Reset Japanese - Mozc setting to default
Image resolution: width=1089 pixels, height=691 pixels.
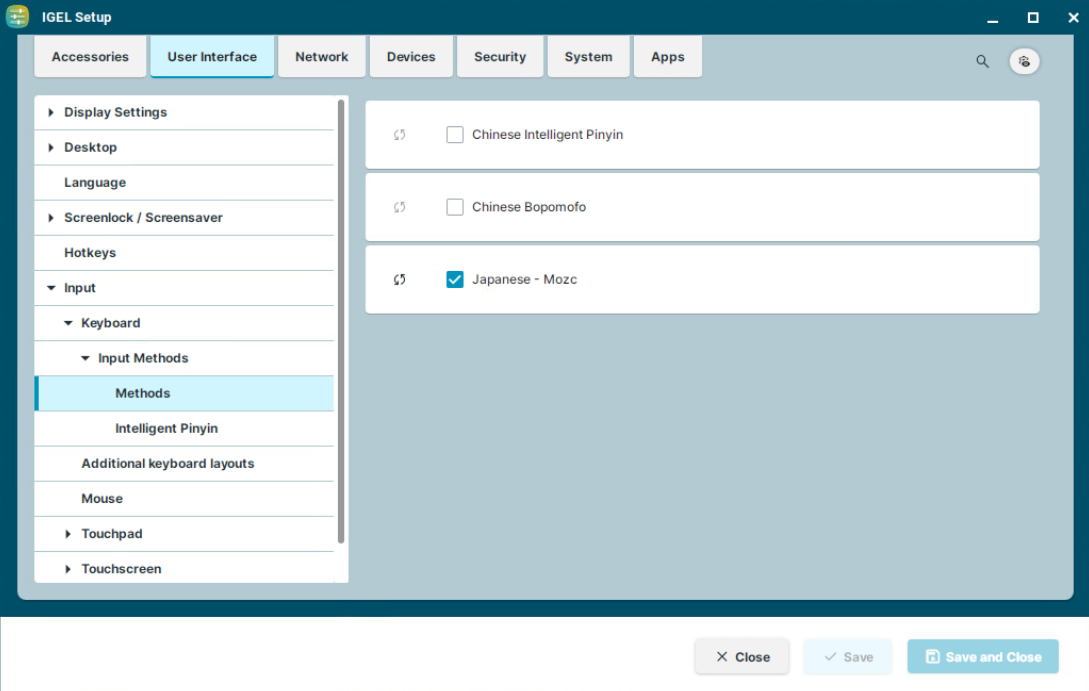(399, 279)
